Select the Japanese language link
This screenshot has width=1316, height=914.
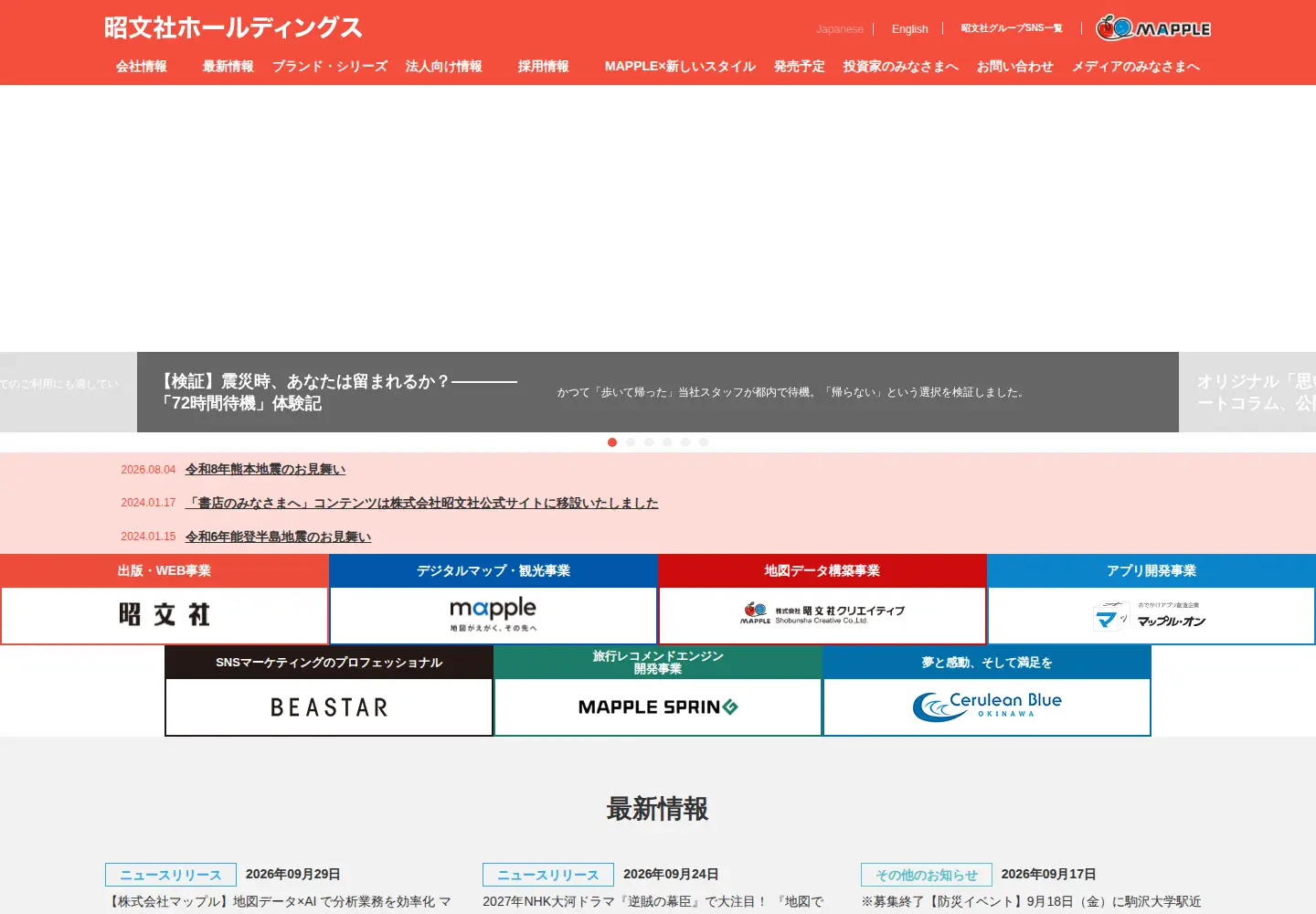(x=840, y=29)
